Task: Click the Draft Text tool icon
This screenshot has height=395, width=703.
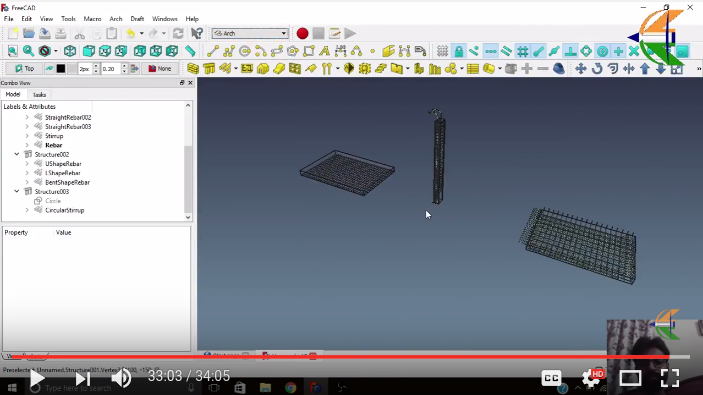Action: (x=325, y=51)
